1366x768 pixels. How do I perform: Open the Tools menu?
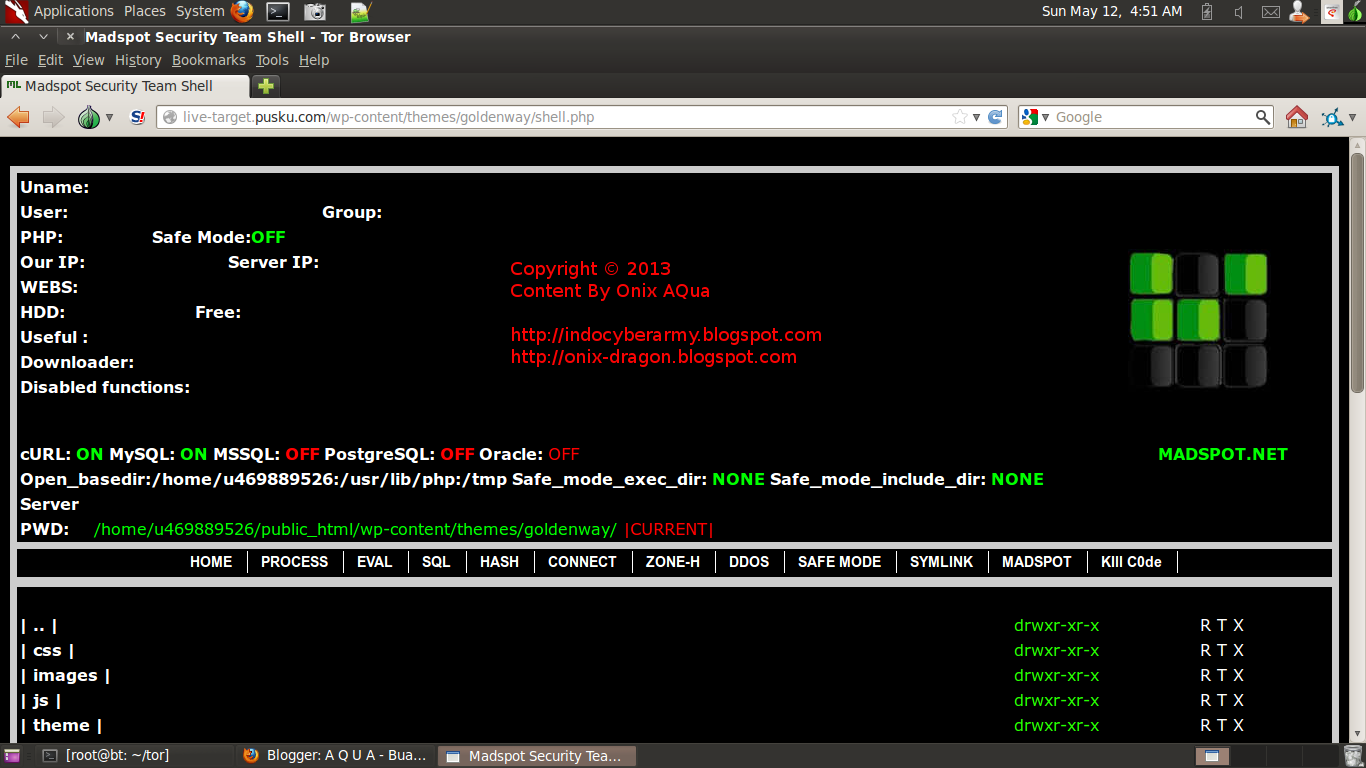(272, 60)
